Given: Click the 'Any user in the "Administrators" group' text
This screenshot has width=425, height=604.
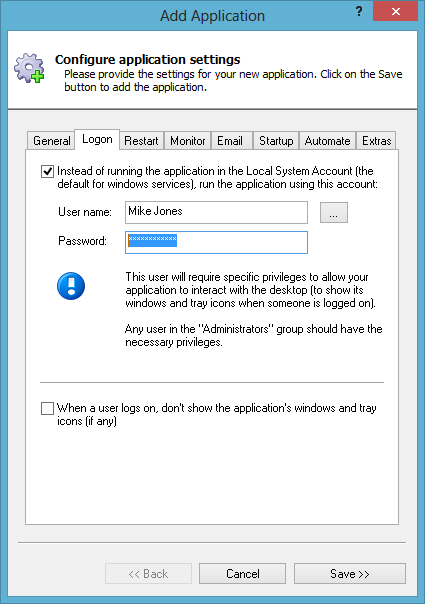Looking at the screenshot, I should tap(254, 336).
